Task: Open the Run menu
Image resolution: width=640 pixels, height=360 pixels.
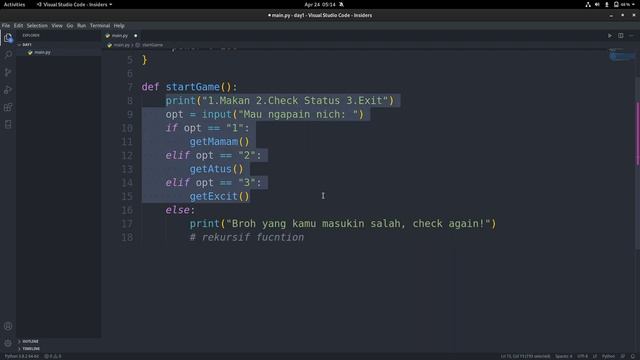Action: (x=82, y=25)
